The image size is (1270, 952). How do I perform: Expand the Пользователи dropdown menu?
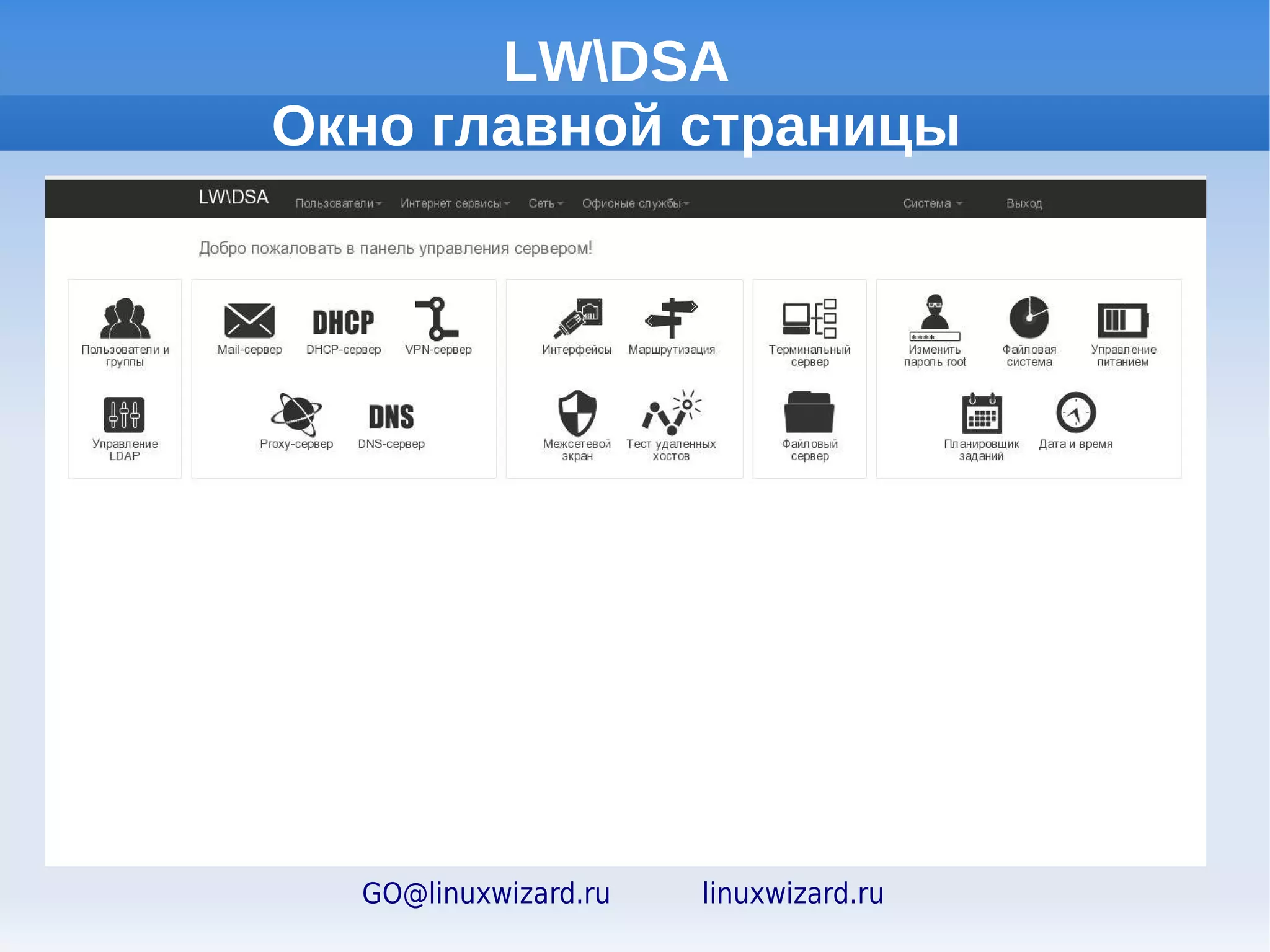(339, 203)
